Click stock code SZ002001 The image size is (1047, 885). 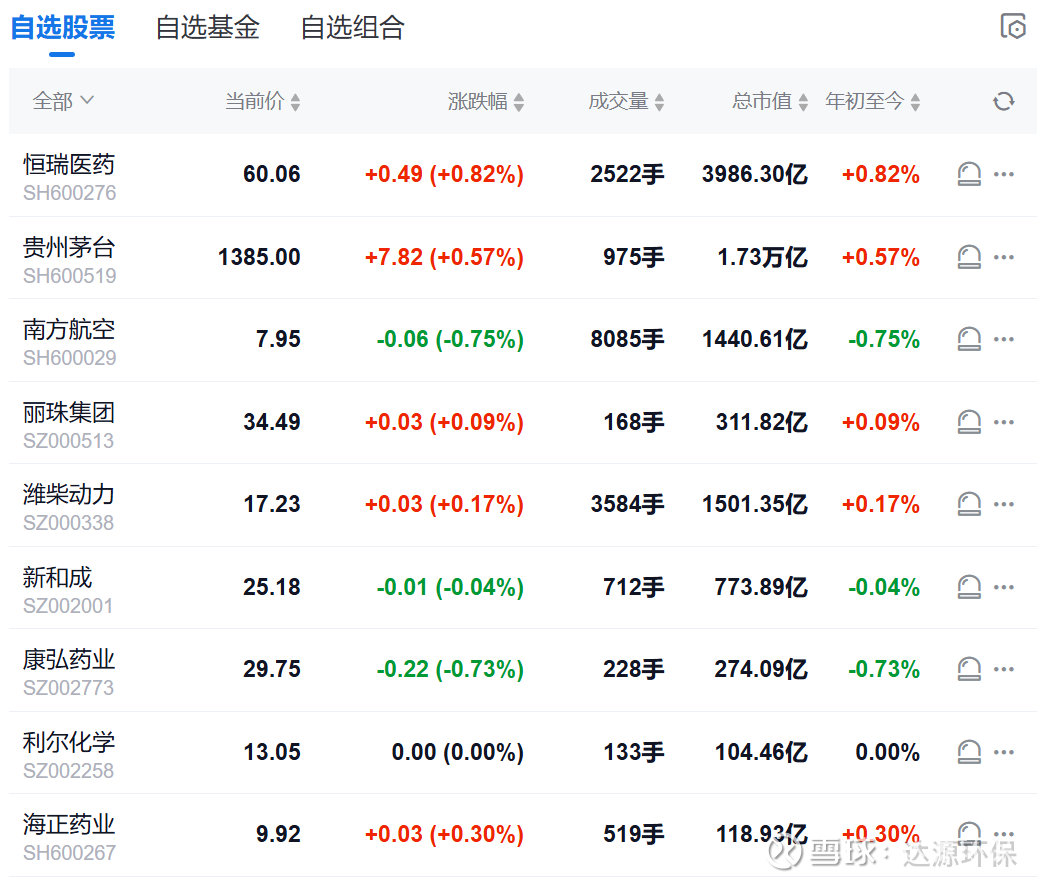click(67, 606)
